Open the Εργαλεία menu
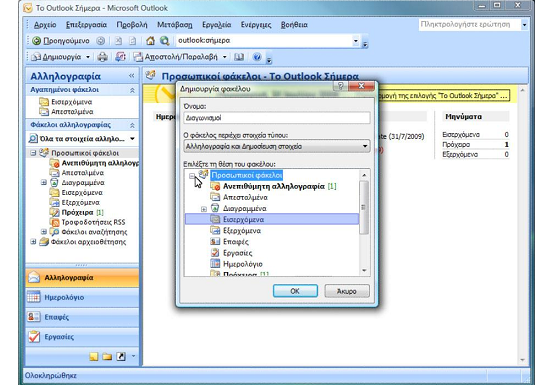This screenshot has height=385, width=553. pos(217,25)
